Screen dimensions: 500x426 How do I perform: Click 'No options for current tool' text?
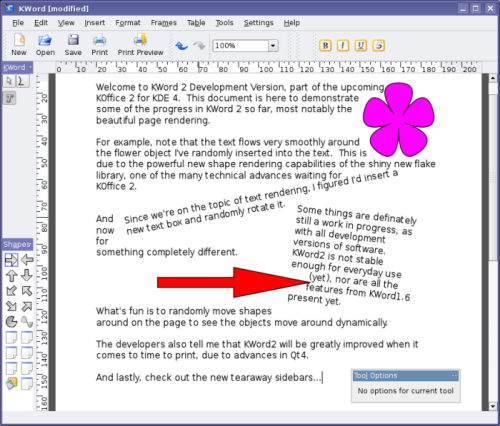tap(406, 391)
